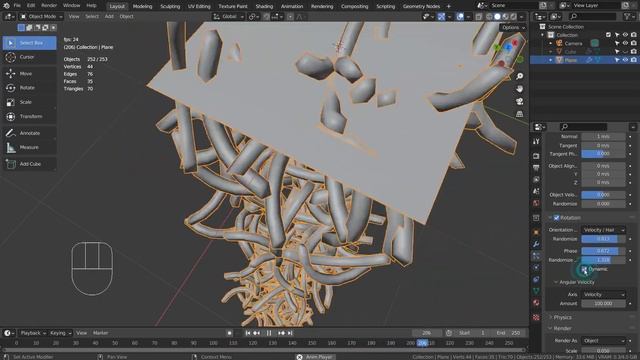Viewport: 640px width, 360px height.
Task: Open Orientation Velocity / Hair dropdown
Action: point(603,230)
